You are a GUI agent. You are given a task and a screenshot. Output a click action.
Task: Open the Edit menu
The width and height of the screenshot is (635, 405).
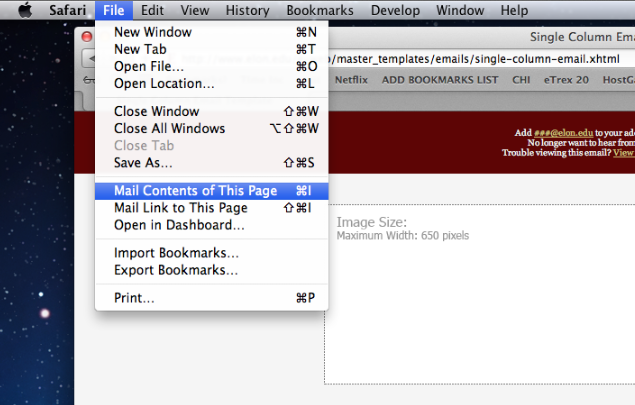pyautogui.click(x=152, y=11)
